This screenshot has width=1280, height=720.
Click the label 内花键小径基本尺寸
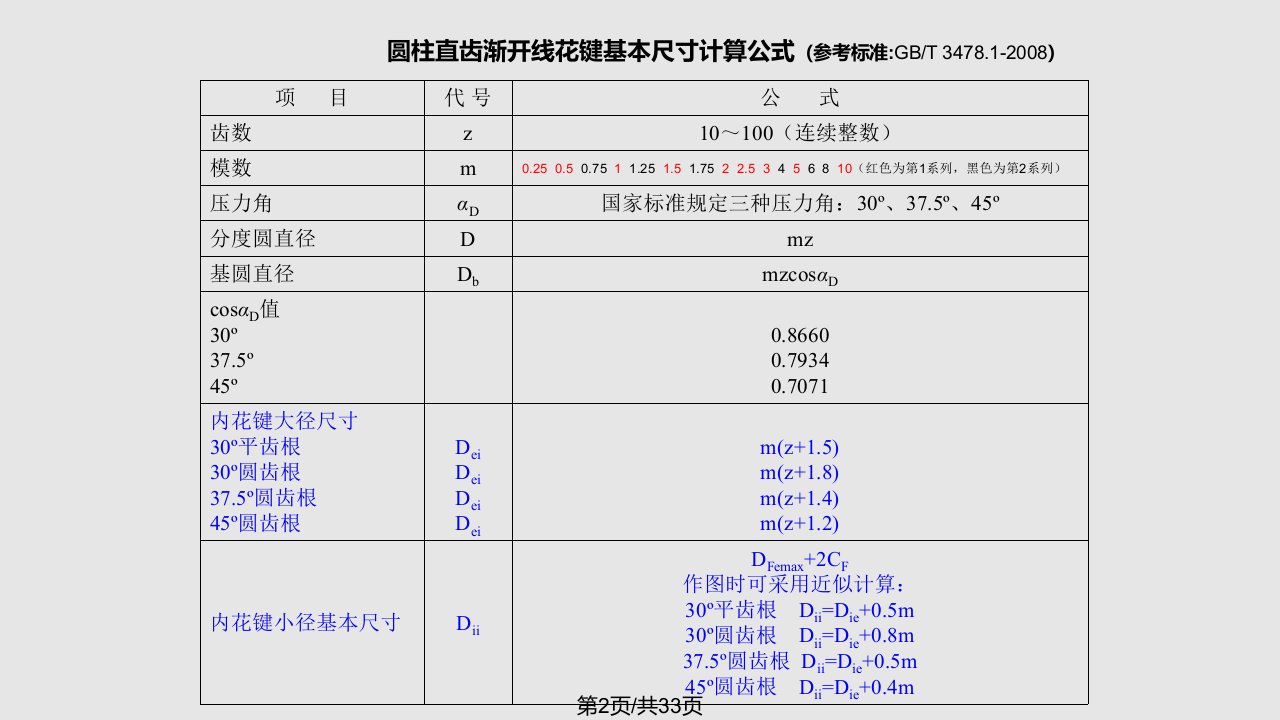[305, 623]
